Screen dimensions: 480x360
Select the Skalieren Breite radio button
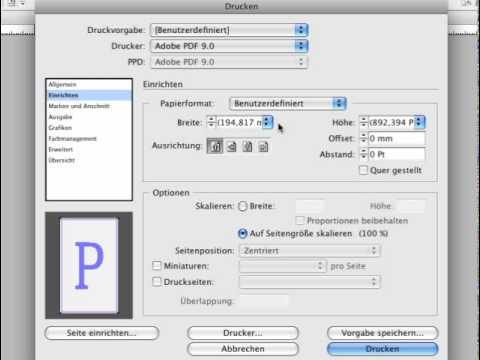tap(243, 206)
